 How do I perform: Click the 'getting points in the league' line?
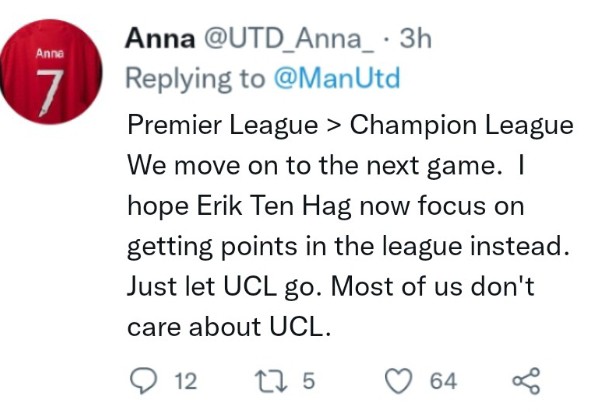click(348, 247)
